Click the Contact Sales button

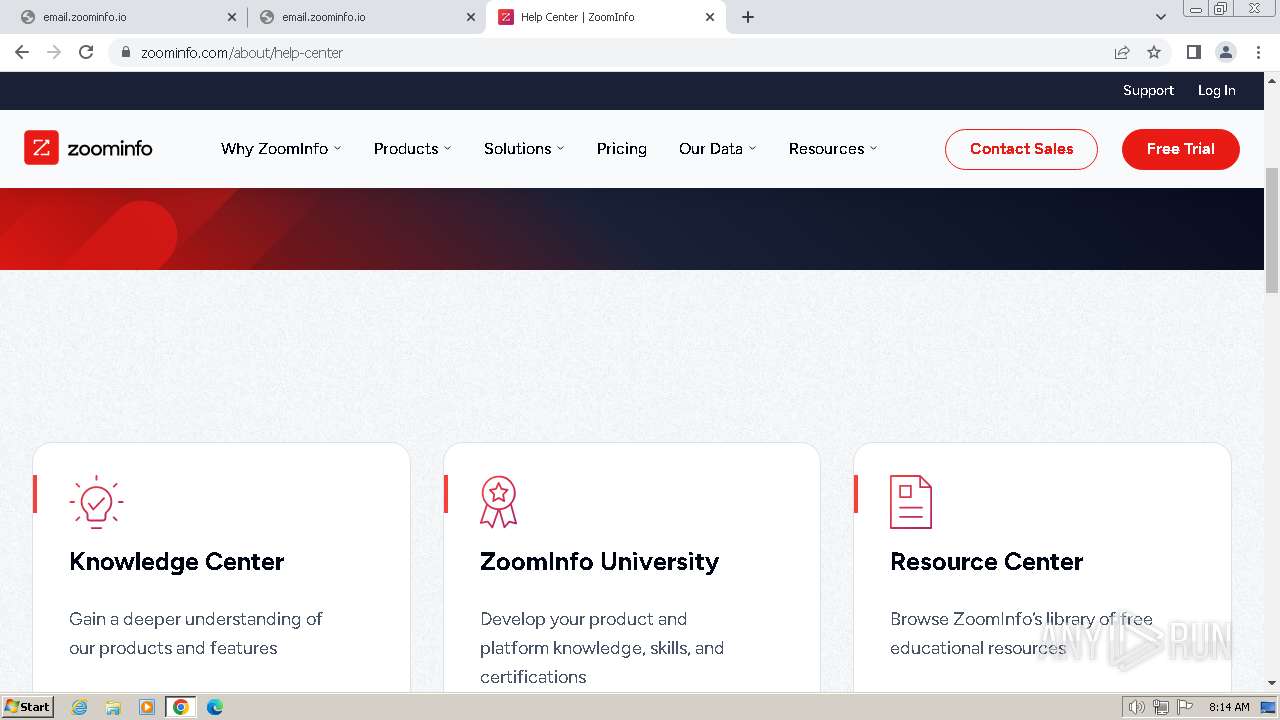point(1021,149)
